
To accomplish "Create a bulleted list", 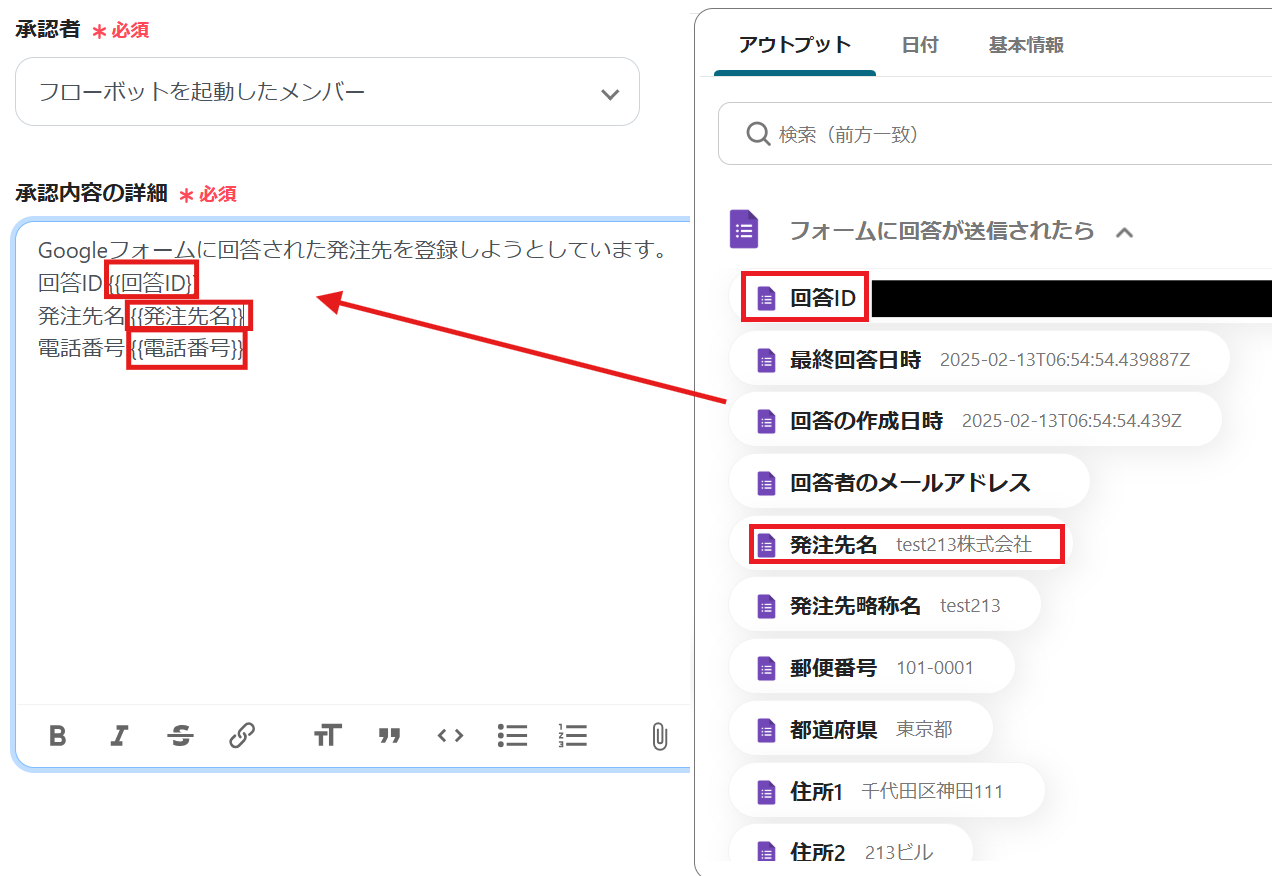I will [x=512, y=736].
